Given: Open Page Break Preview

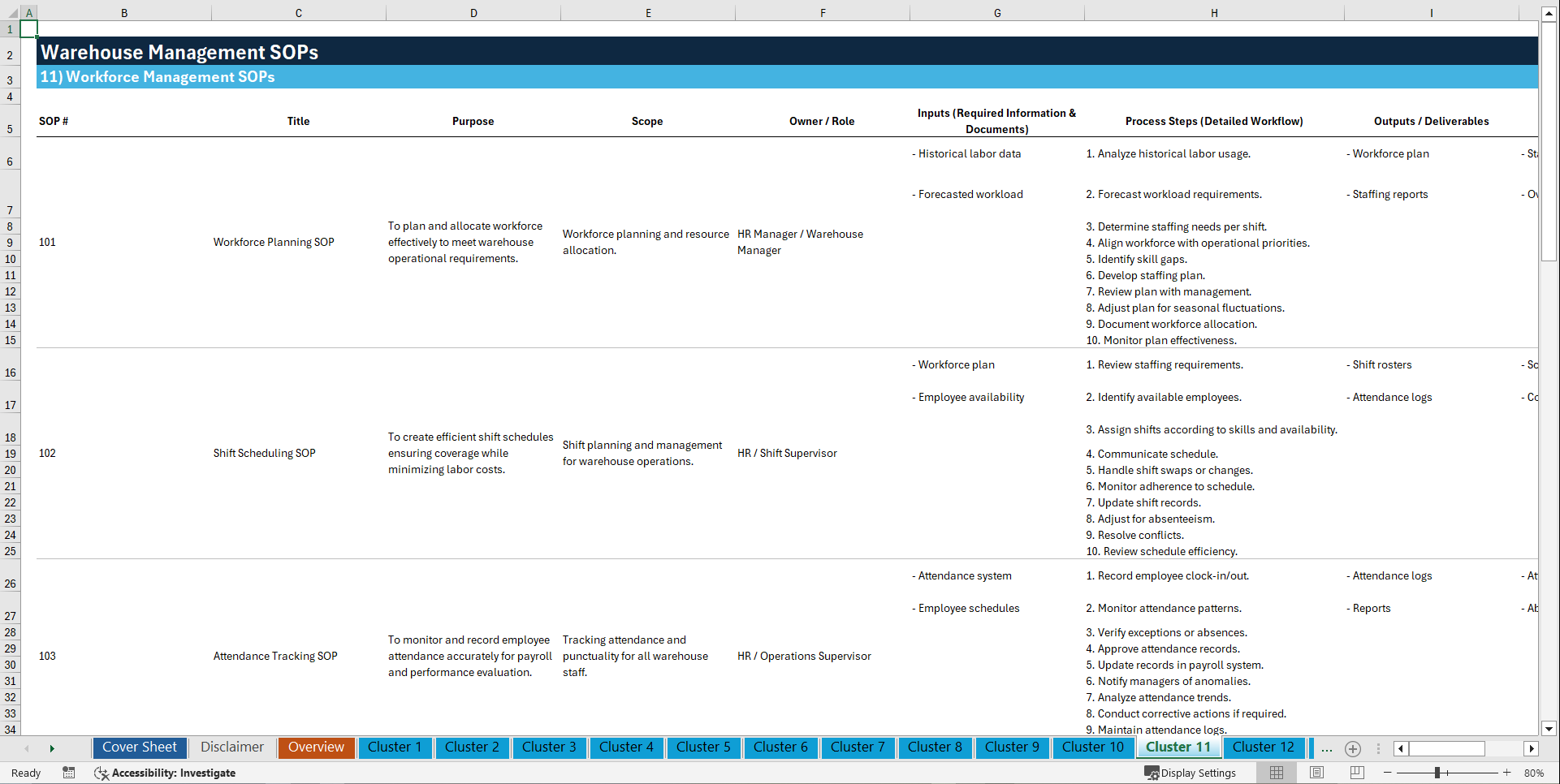Looking at the screenshot, I should (1356, 773).
